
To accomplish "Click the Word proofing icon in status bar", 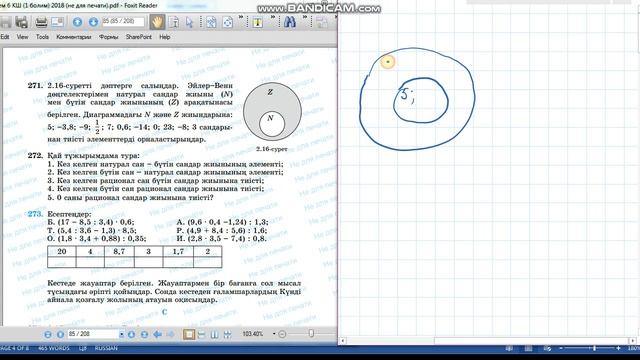I will [x=83, y=348].
